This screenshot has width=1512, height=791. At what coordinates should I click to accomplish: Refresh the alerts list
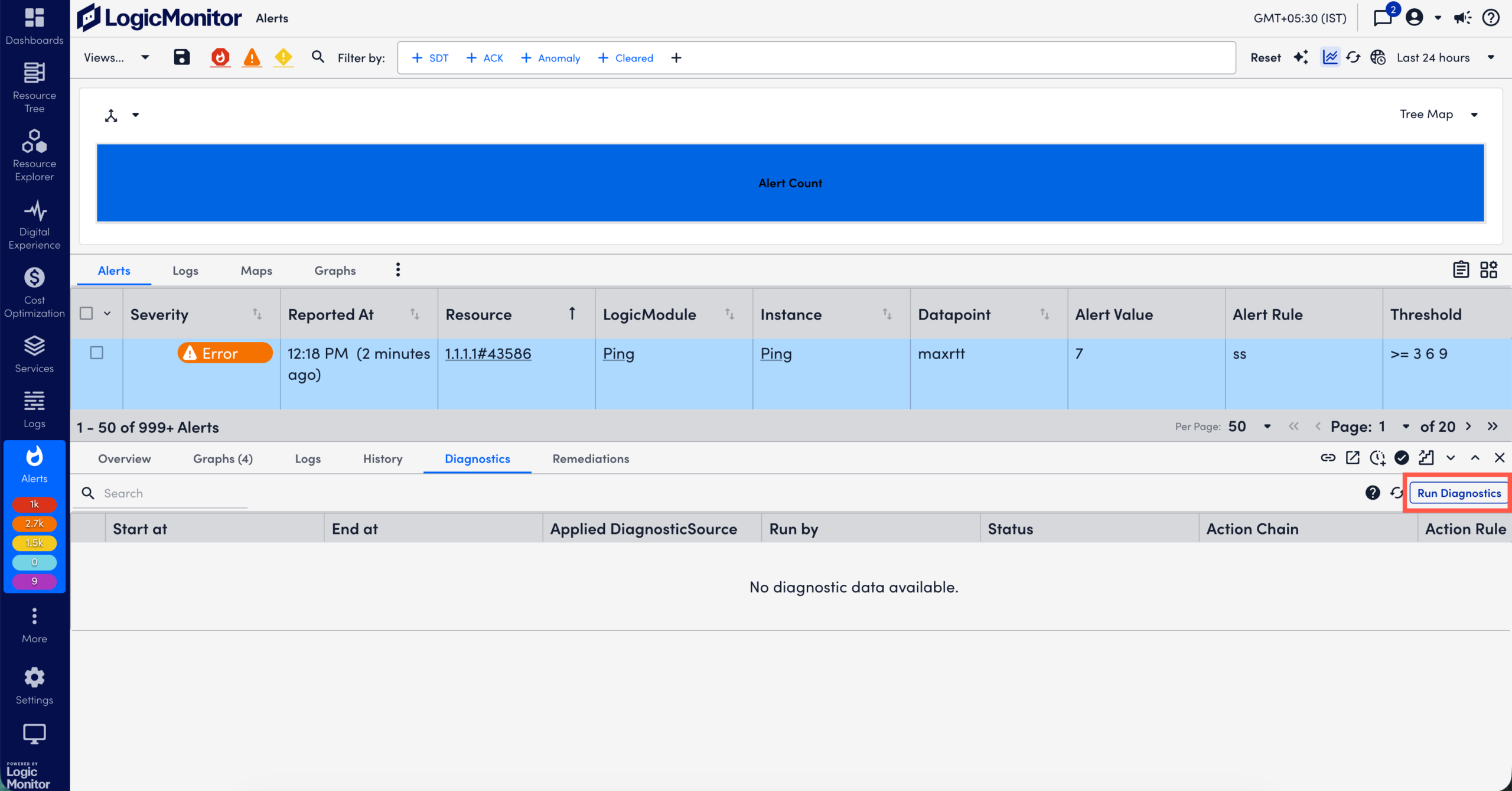coord(1353,57)
